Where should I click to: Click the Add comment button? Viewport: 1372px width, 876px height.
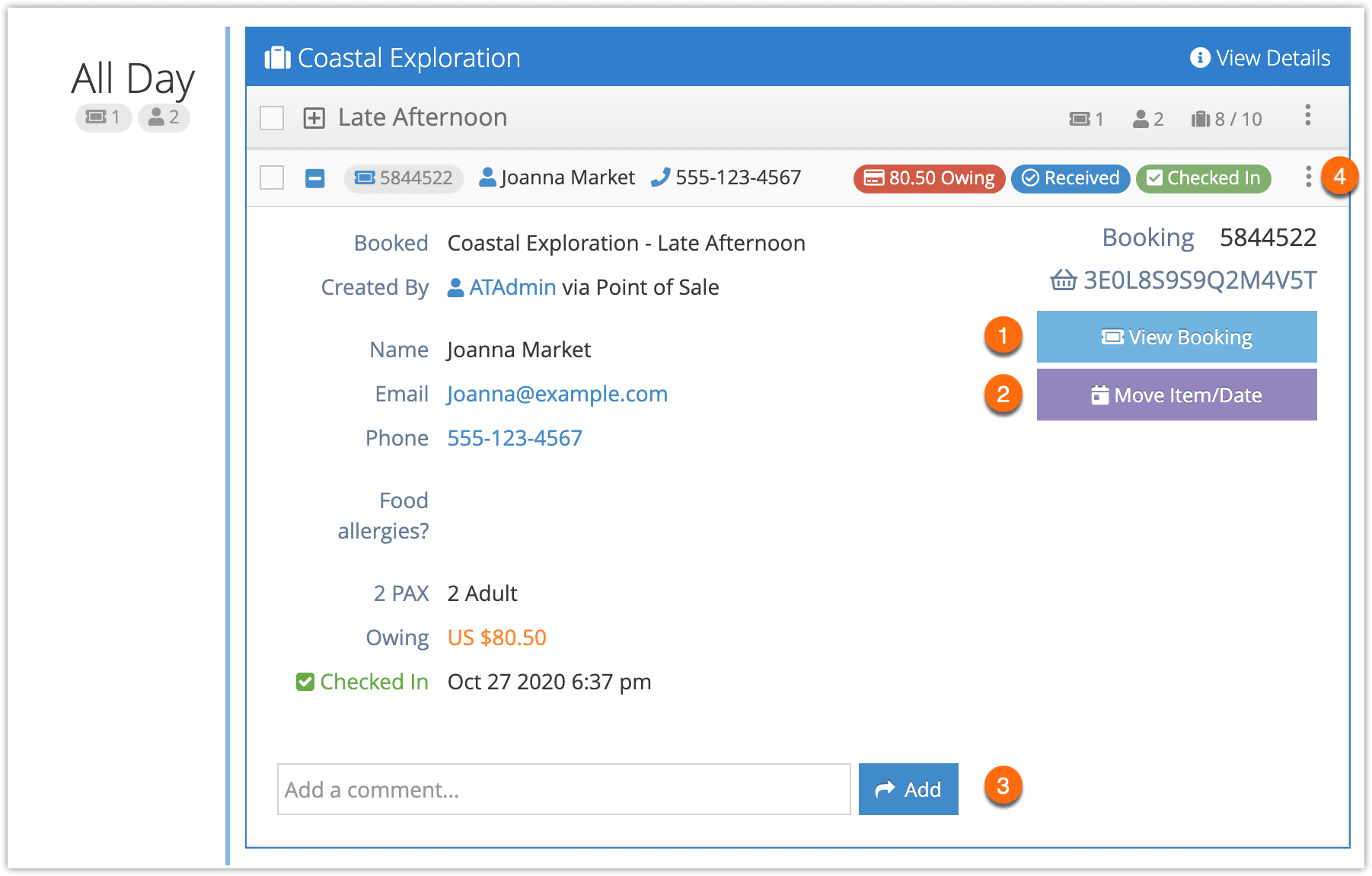(908, 789)
